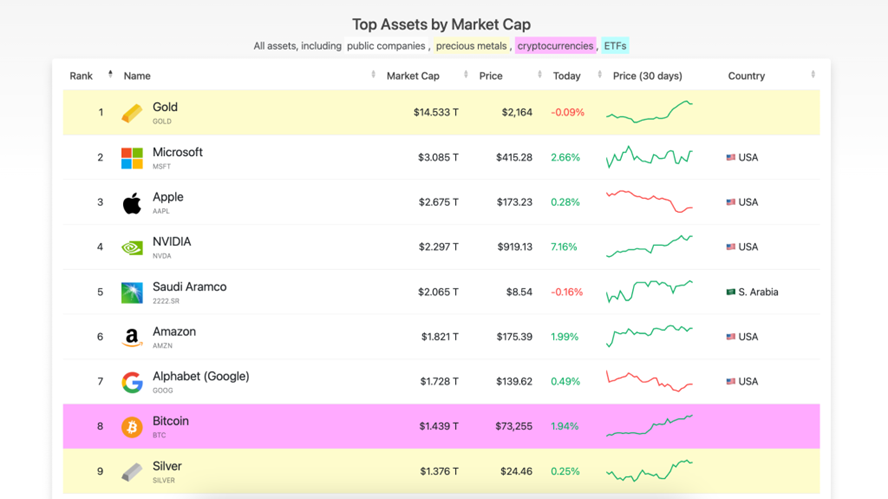Click Saudi Aramco change -0.16%
Image resolution: width=888 pixels, height=499 pixels.
click(x=567, y=292)
